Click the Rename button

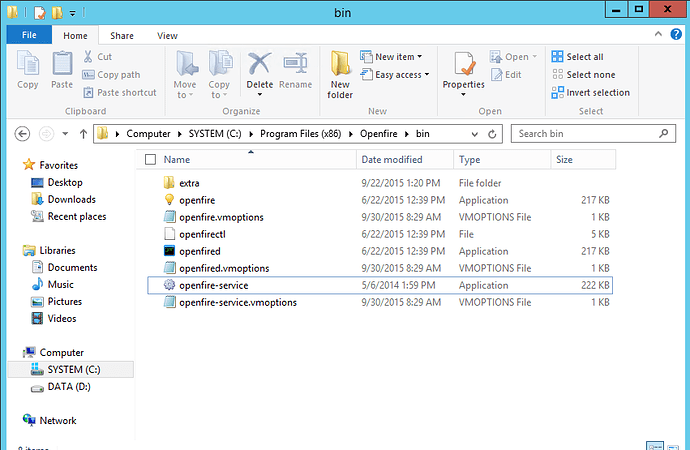tap(296, 70)
